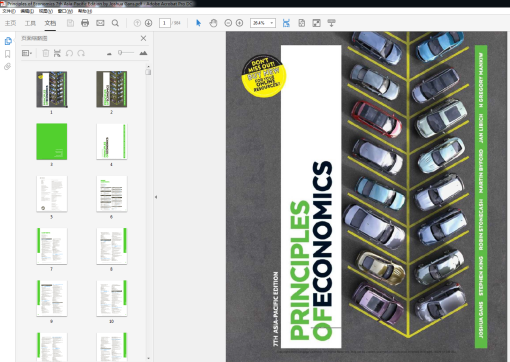Open the 帮助 (Help) menu

85,11
